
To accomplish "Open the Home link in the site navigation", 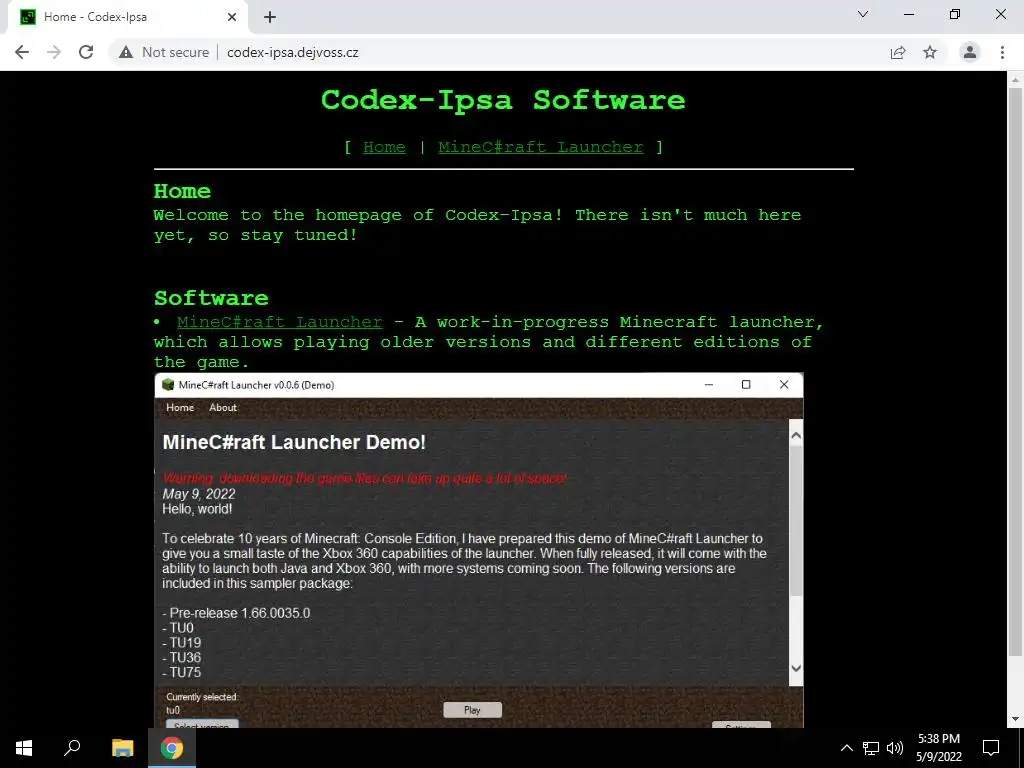I will pos(384,147).
